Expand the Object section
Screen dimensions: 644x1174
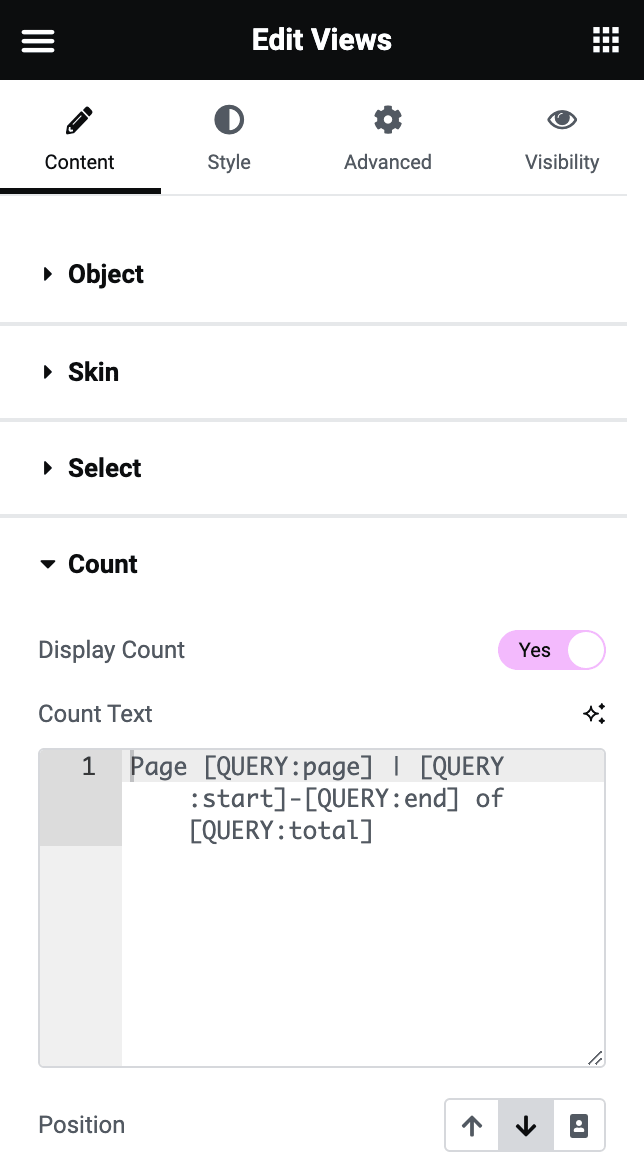pyautogui.click(x=106, y=274)
